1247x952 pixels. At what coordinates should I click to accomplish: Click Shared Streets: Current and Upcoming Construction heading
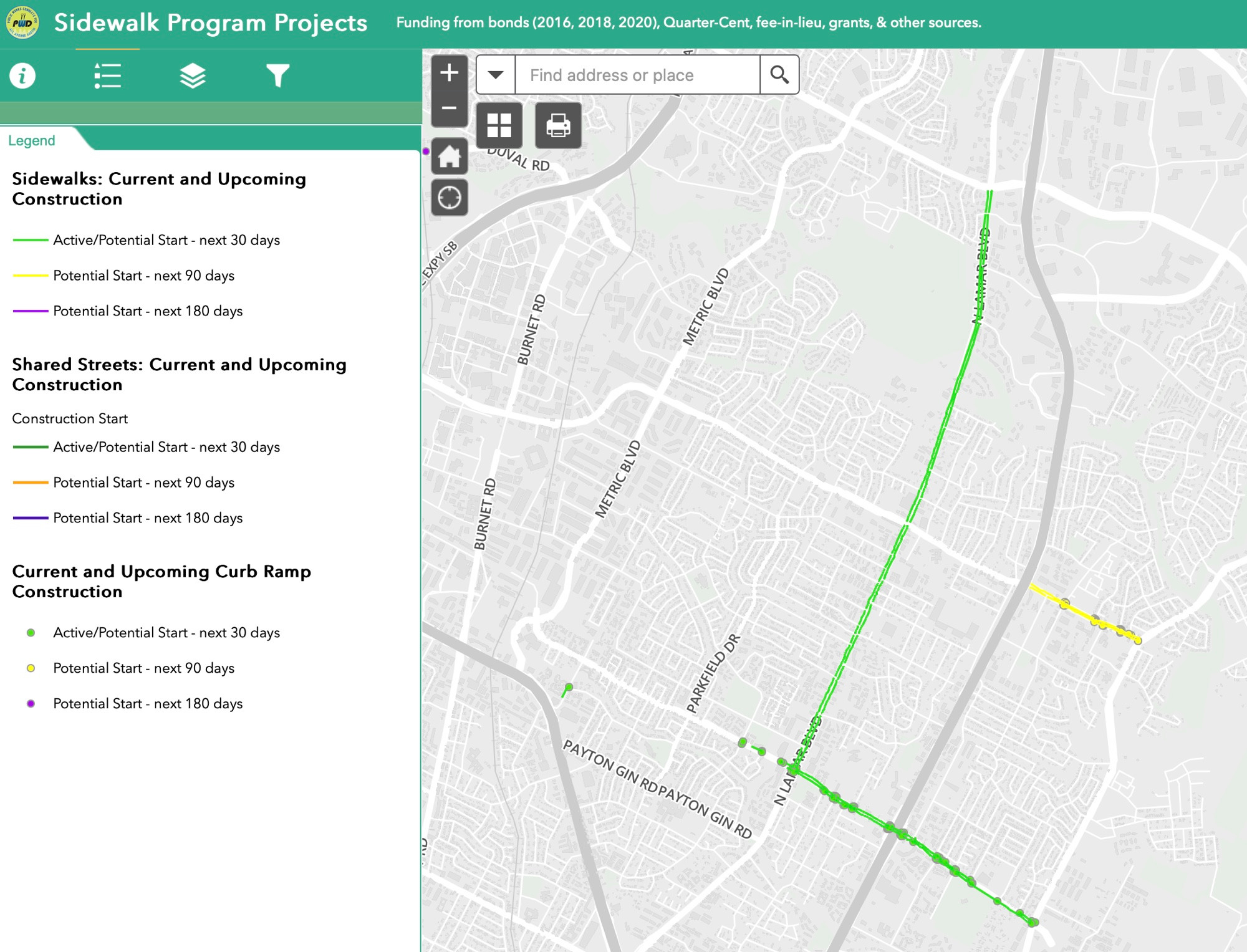coord(180,375)
